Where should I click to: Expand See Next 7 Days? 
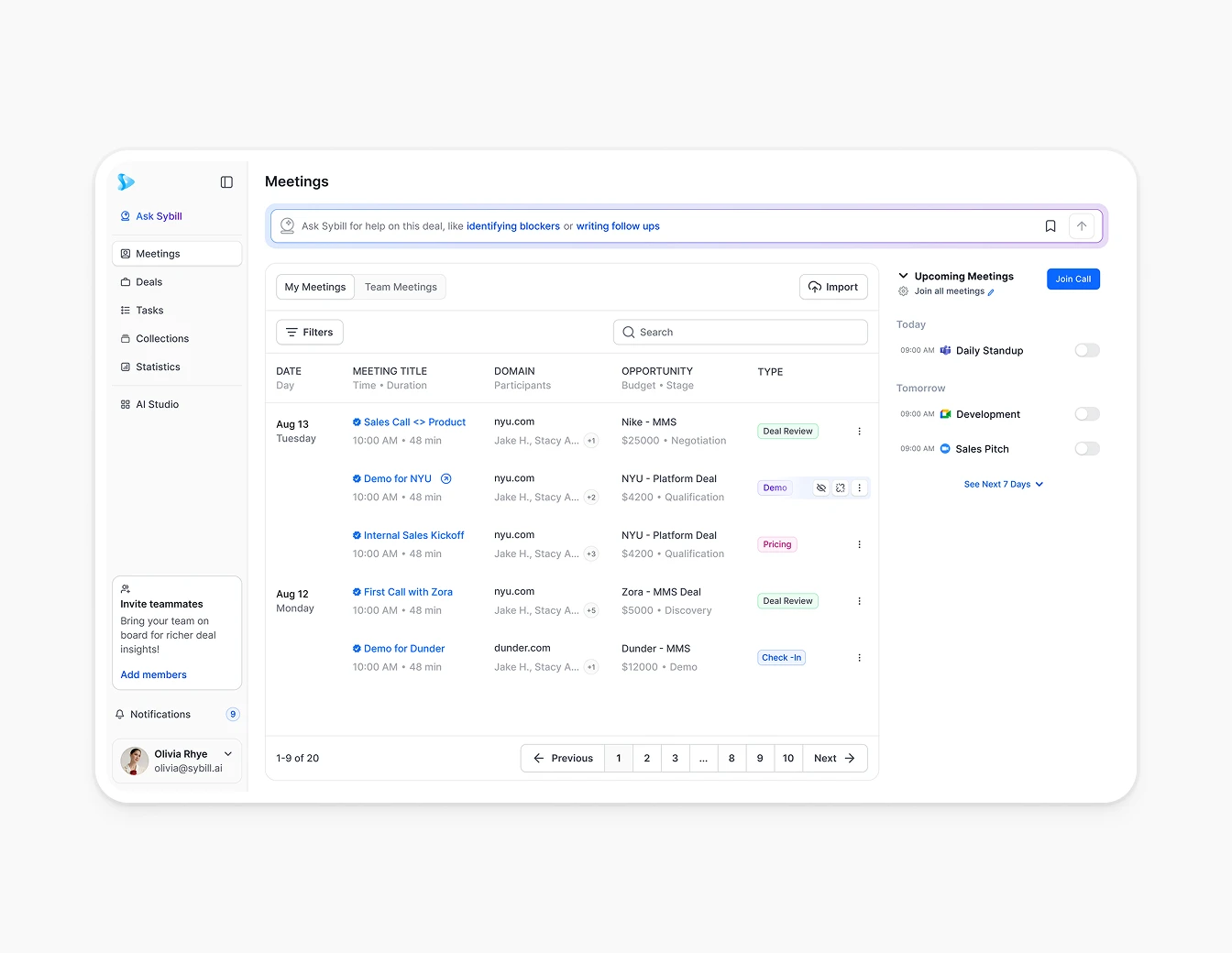(1003, 485)
